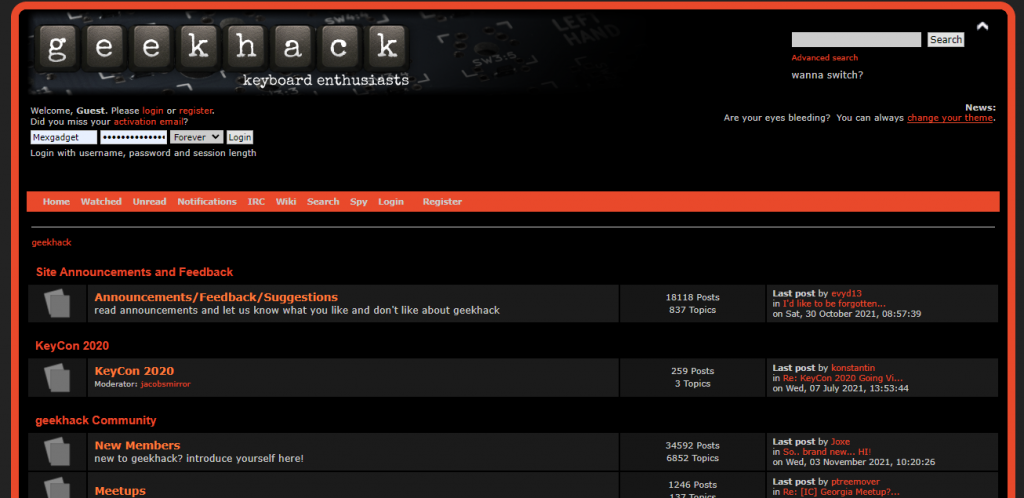The image size is (1024, 498).
Task: Click the username field containing Mexgadget
Action: pyautogui.click(x=63, y=137)
